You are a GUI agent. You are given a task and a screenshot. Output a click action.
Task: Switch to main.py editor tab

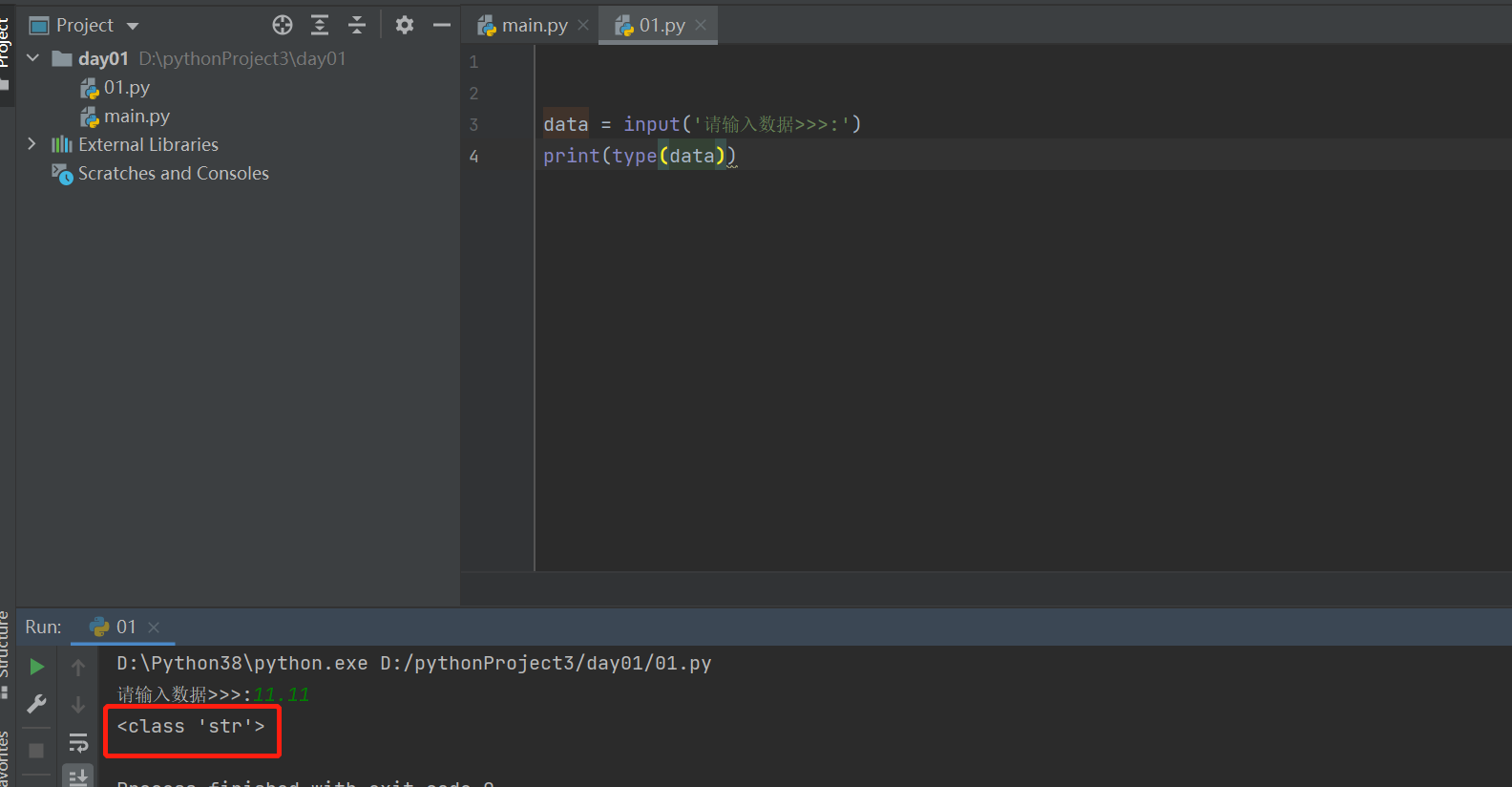[535, 26]
